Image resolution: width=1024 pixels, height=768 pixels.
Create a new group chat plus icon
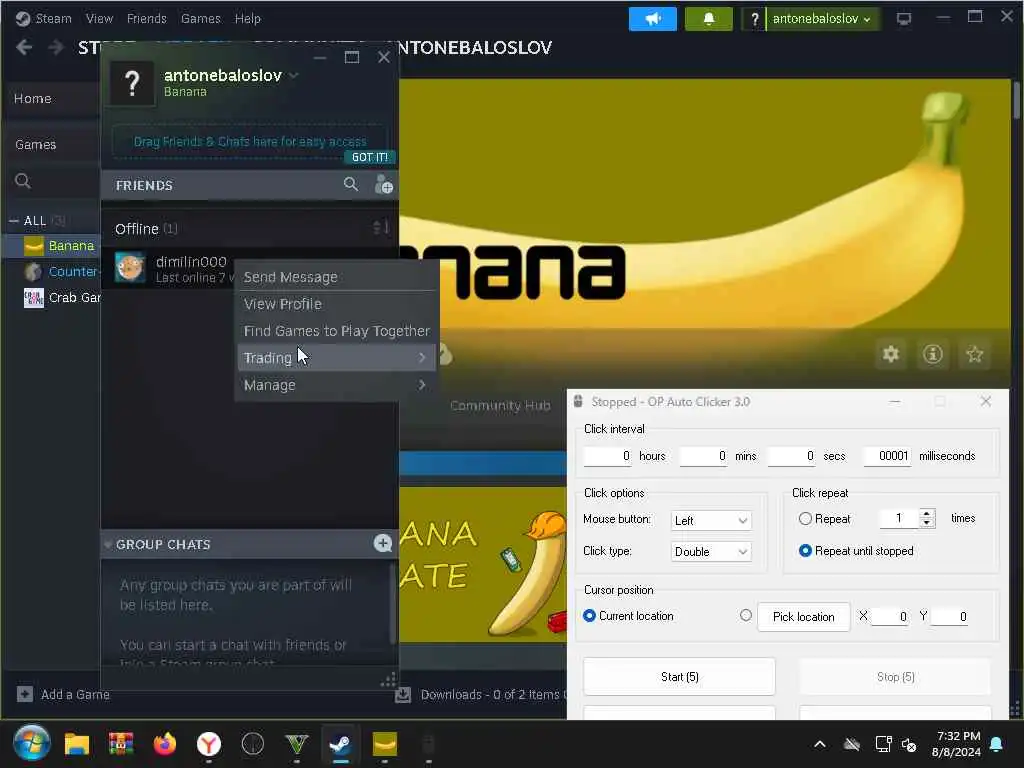[383, 543]
